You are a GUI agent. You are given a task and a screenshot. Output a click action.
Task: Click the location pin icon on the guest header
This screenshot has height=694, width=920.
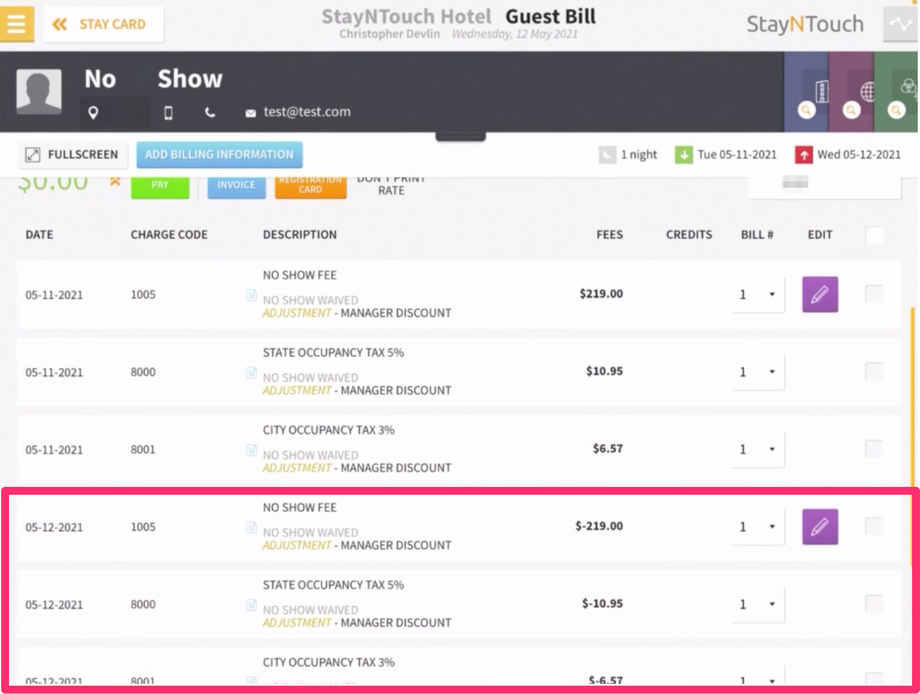(94, 113)
